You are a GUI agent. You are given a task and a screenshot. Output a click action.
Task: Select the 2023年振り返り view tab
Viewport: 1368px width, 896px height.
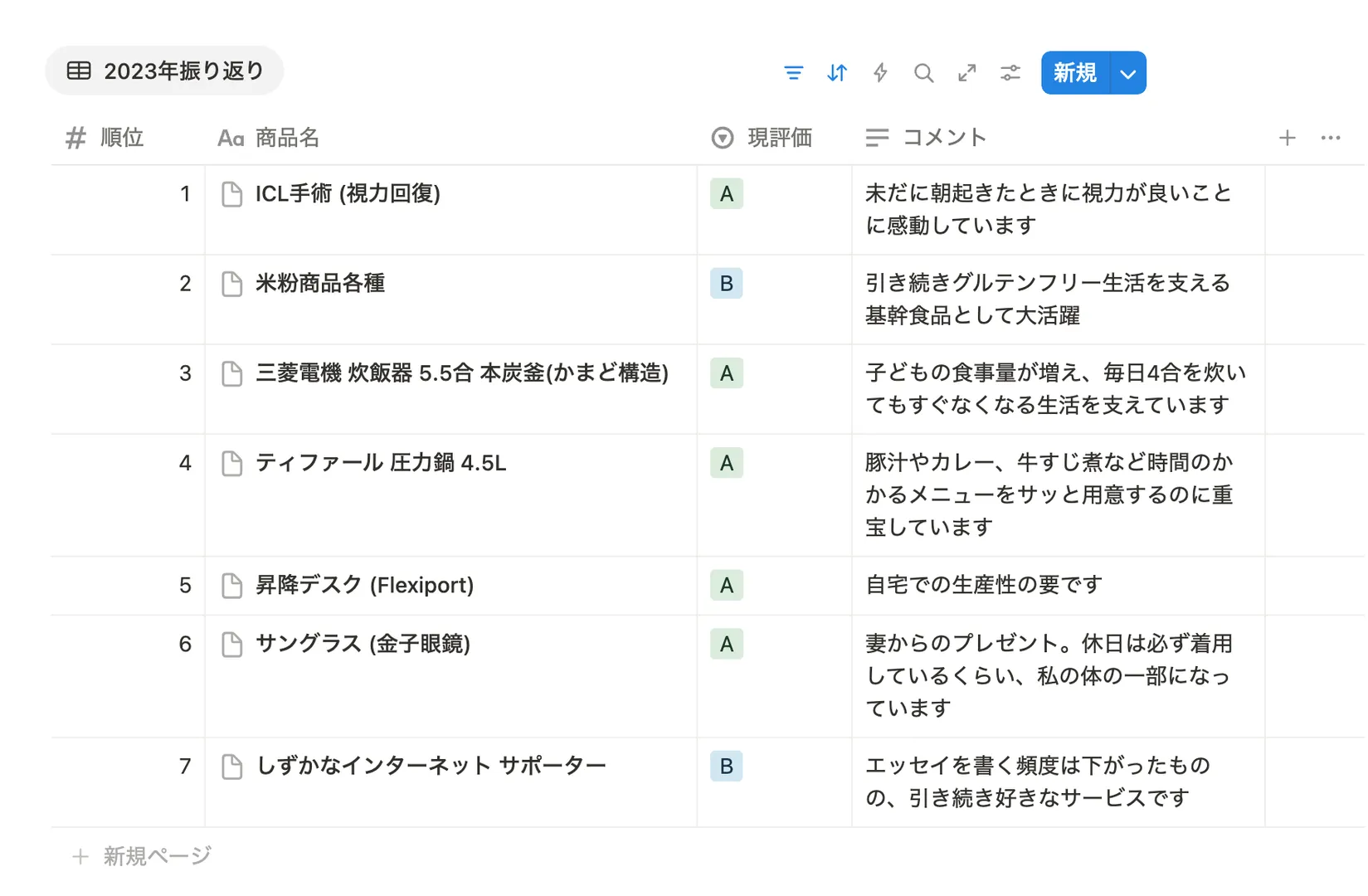pyautogui.click(x=164, y=71)
